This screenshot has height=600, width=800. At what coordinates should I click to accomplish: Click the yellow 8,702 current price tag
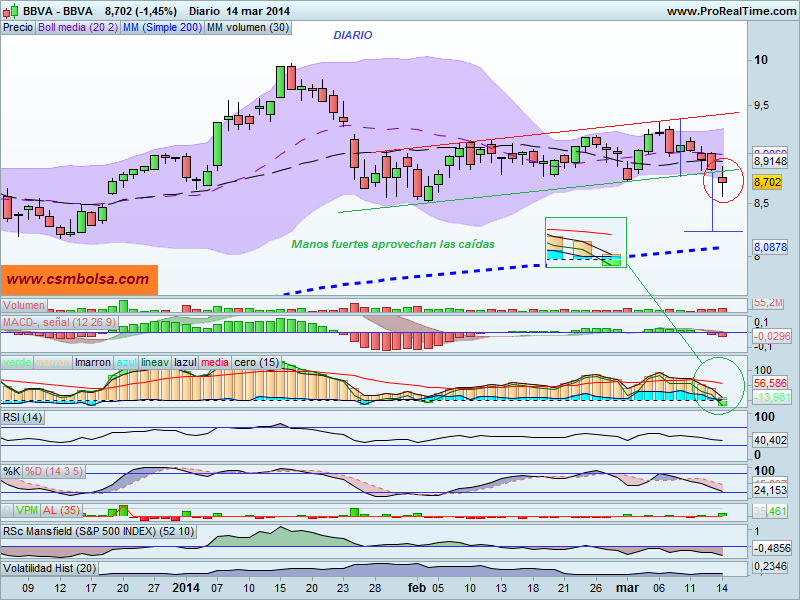[767, 182]
